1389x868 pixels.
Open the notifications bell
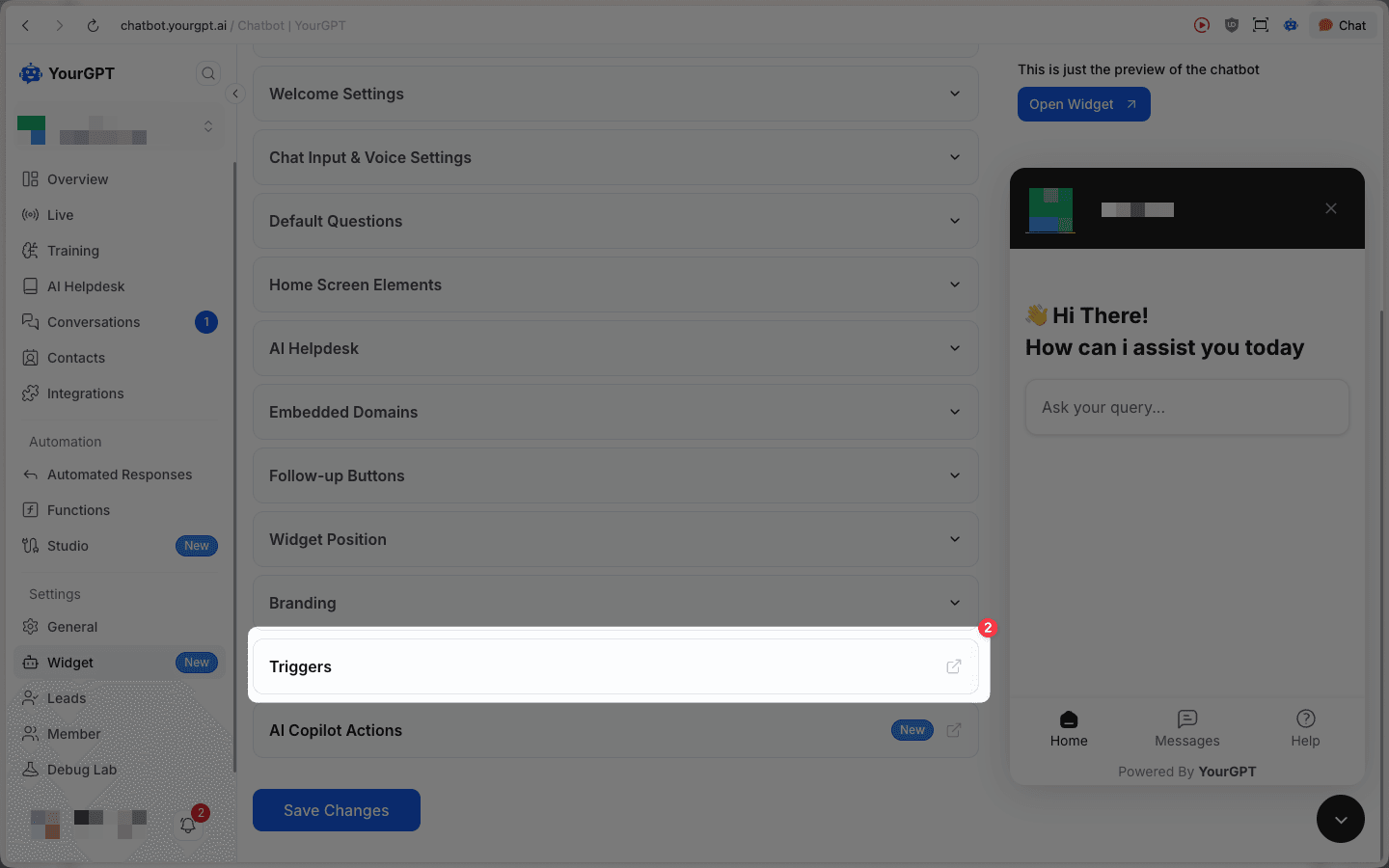(188, 826)
